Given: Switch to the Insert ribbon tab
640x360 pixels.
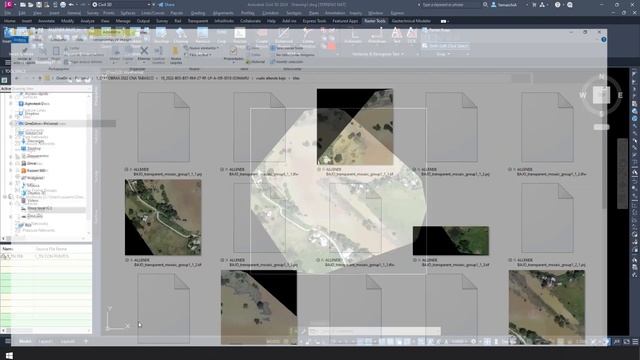Looking at the screenshot, I should point(27,21).
